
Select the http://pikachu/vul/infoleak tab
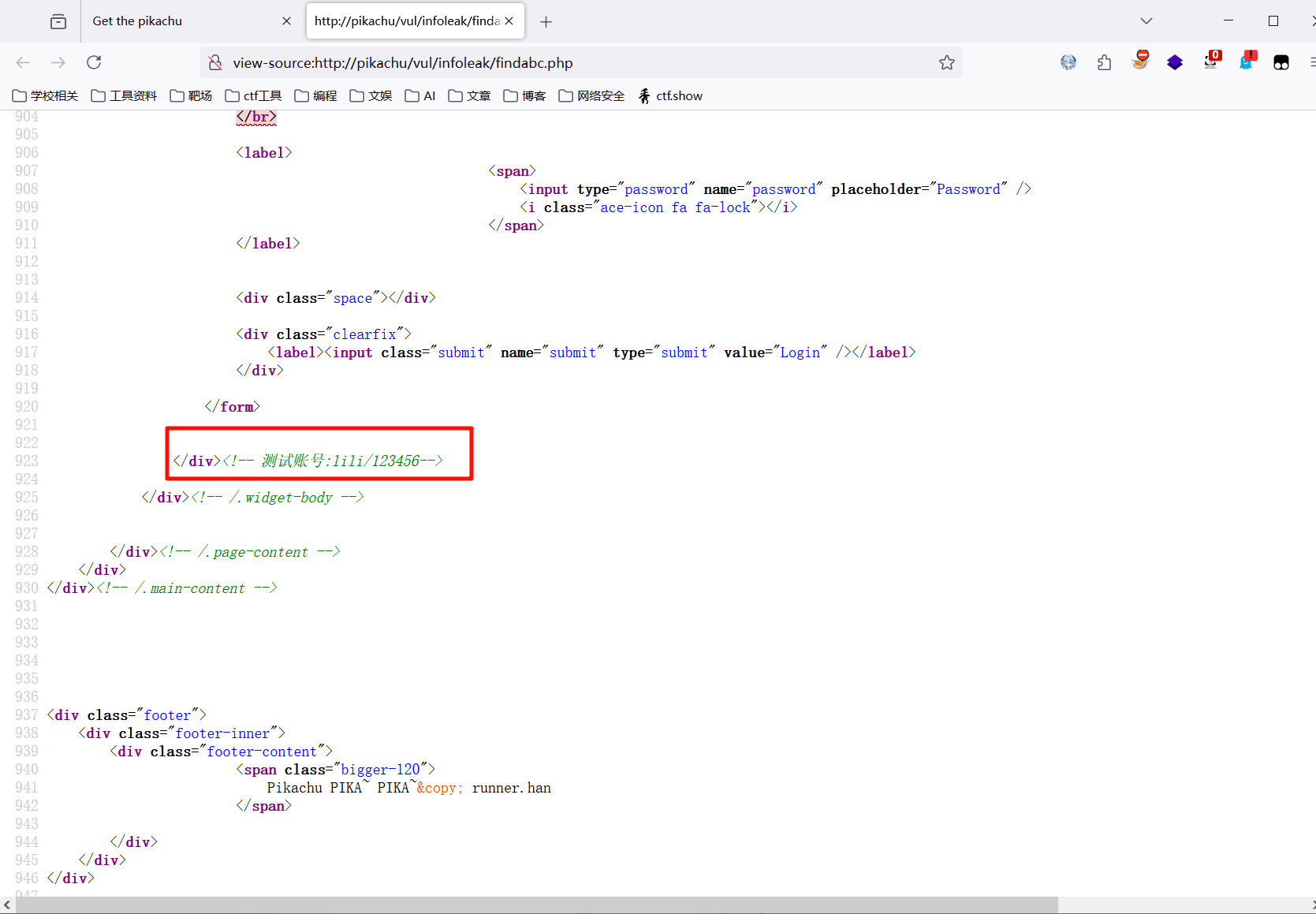pyautogui.click(x=416, y=21)
